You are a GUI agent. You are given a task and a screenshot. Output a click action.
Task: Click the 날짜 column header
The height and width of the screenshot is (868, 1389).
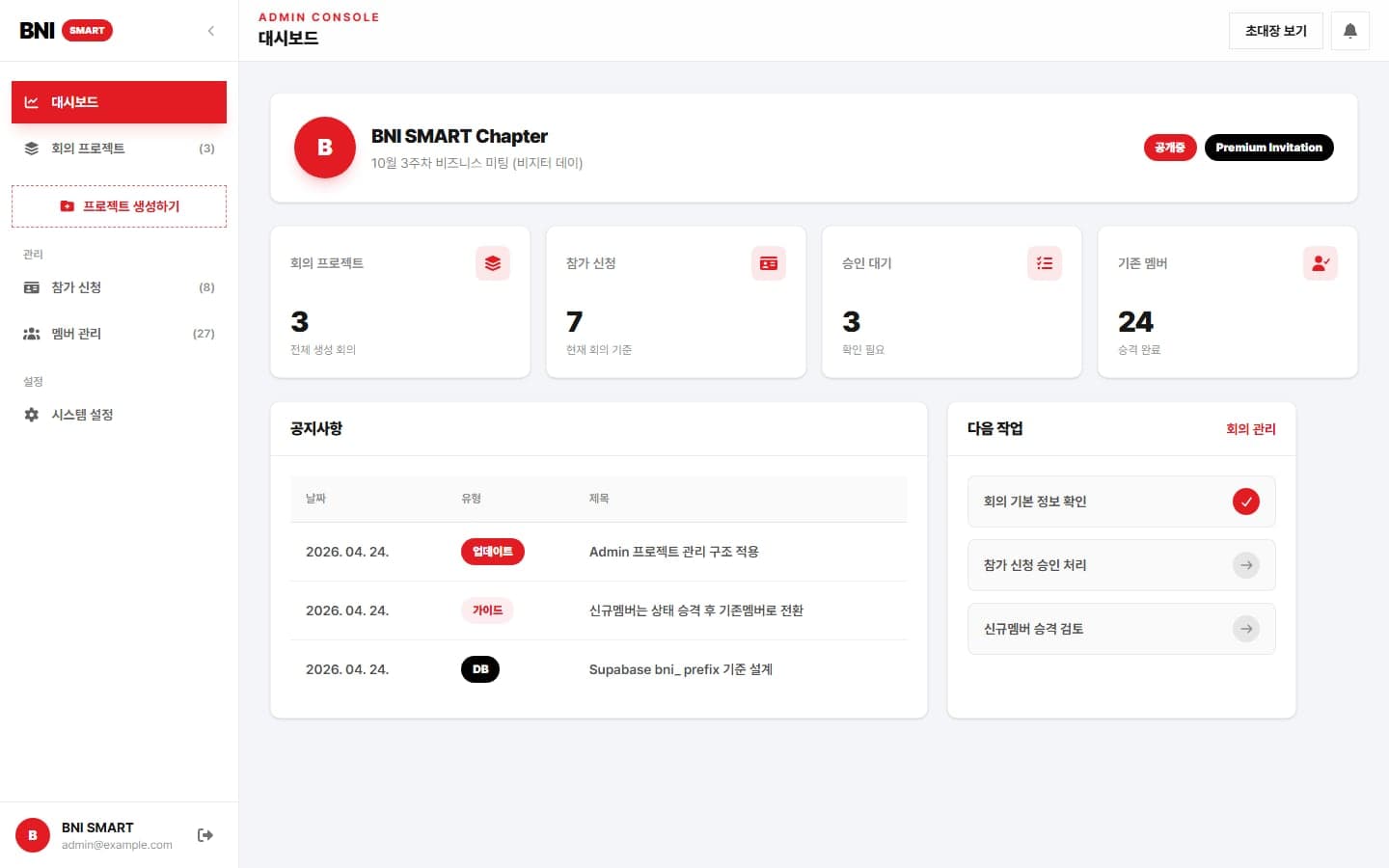click(x=316, y=499)
